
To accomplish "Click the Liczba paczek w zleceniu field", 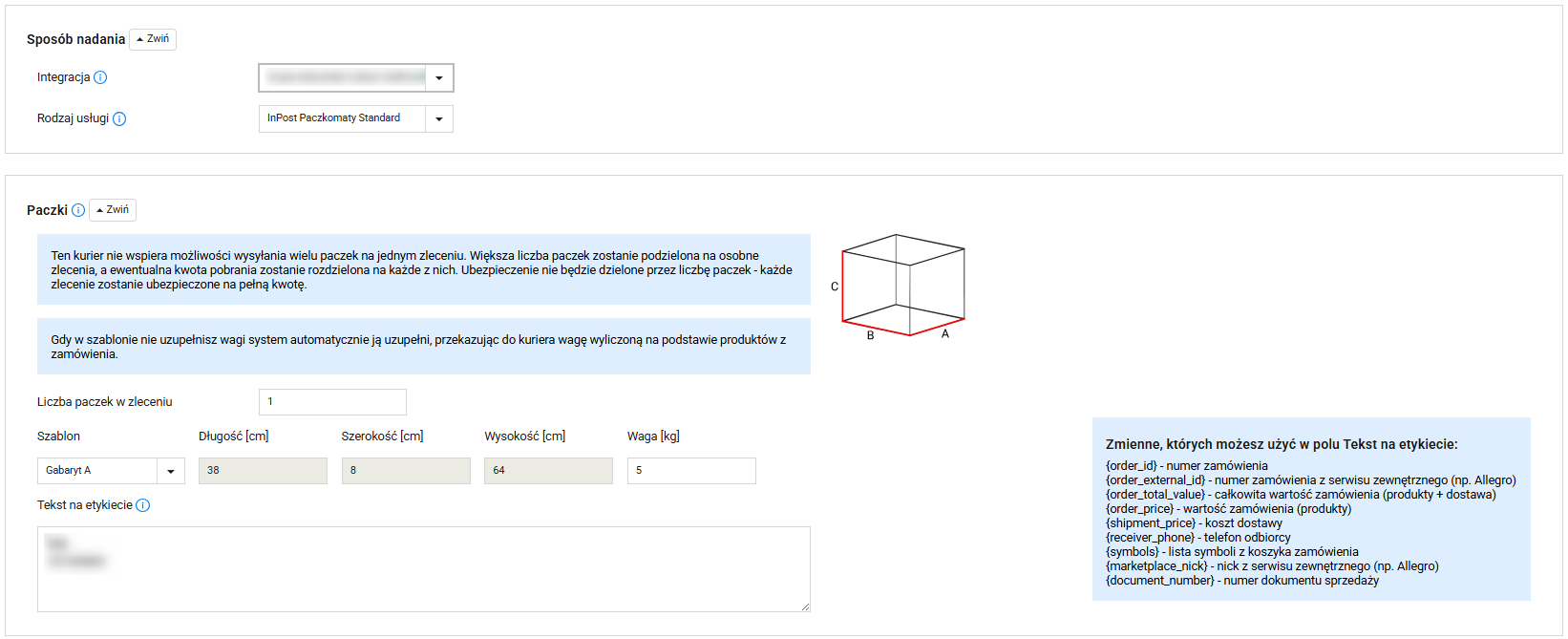I will point(332,402).
